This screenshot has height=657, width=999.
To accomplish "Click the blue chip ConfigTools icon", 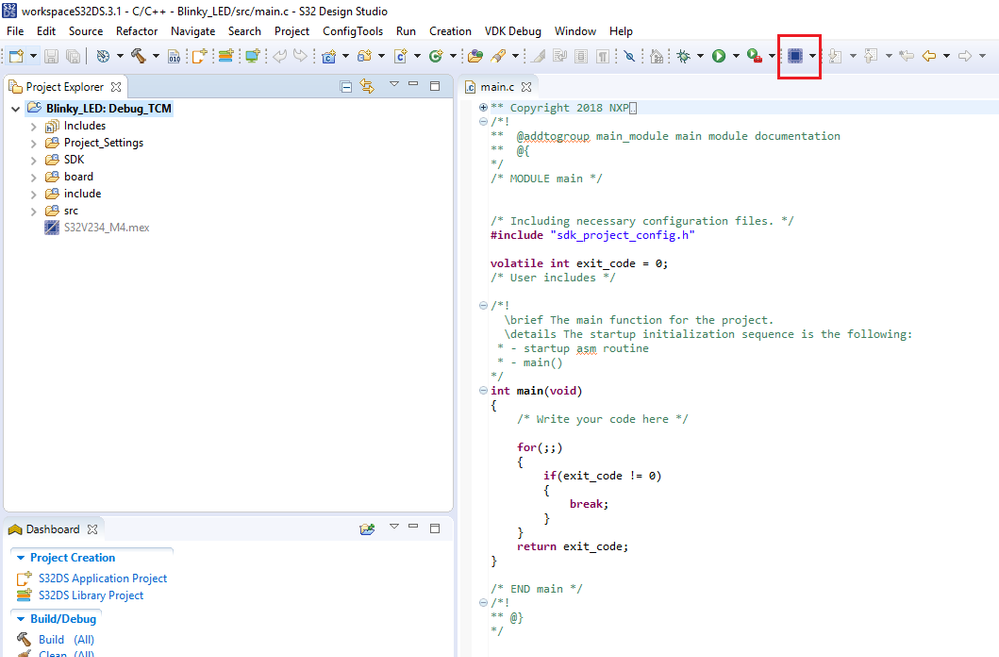I will [x=794, y=56].
